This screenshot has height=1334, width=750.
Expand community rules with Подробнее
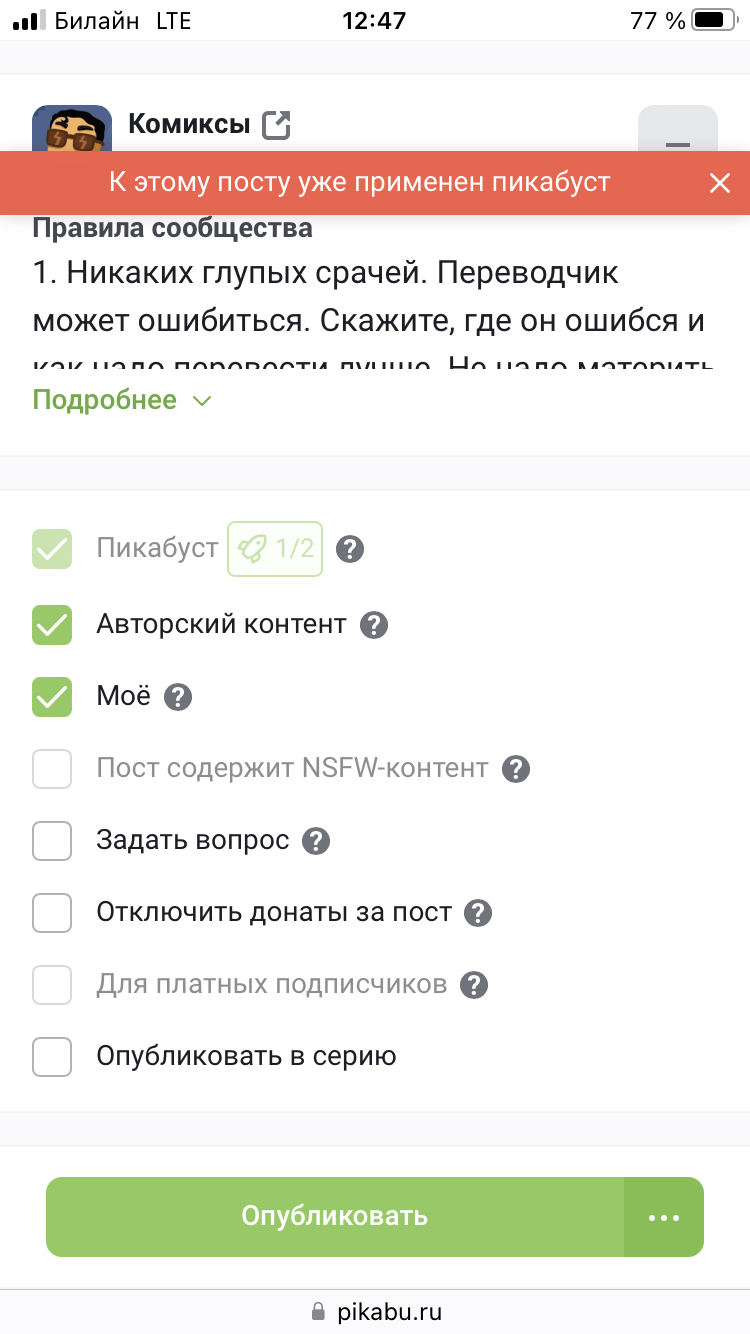122,400
